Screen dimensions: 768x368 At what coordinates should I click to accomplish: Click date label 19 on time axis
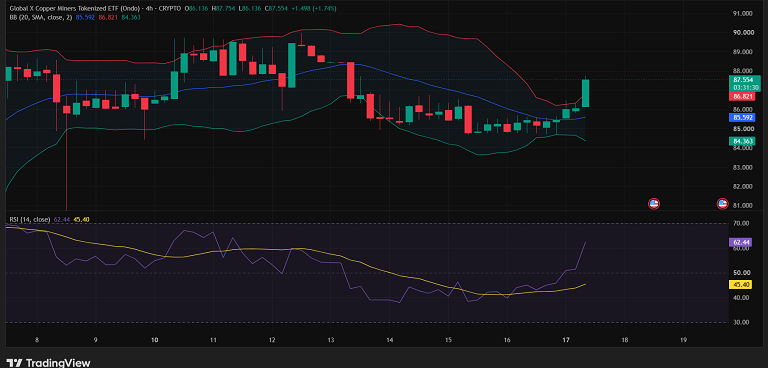click(683, 340)
